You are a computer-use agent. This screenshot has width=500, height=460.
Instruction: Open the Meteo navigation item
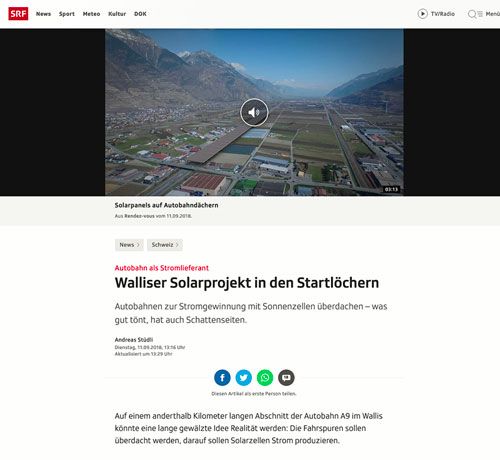91,14
